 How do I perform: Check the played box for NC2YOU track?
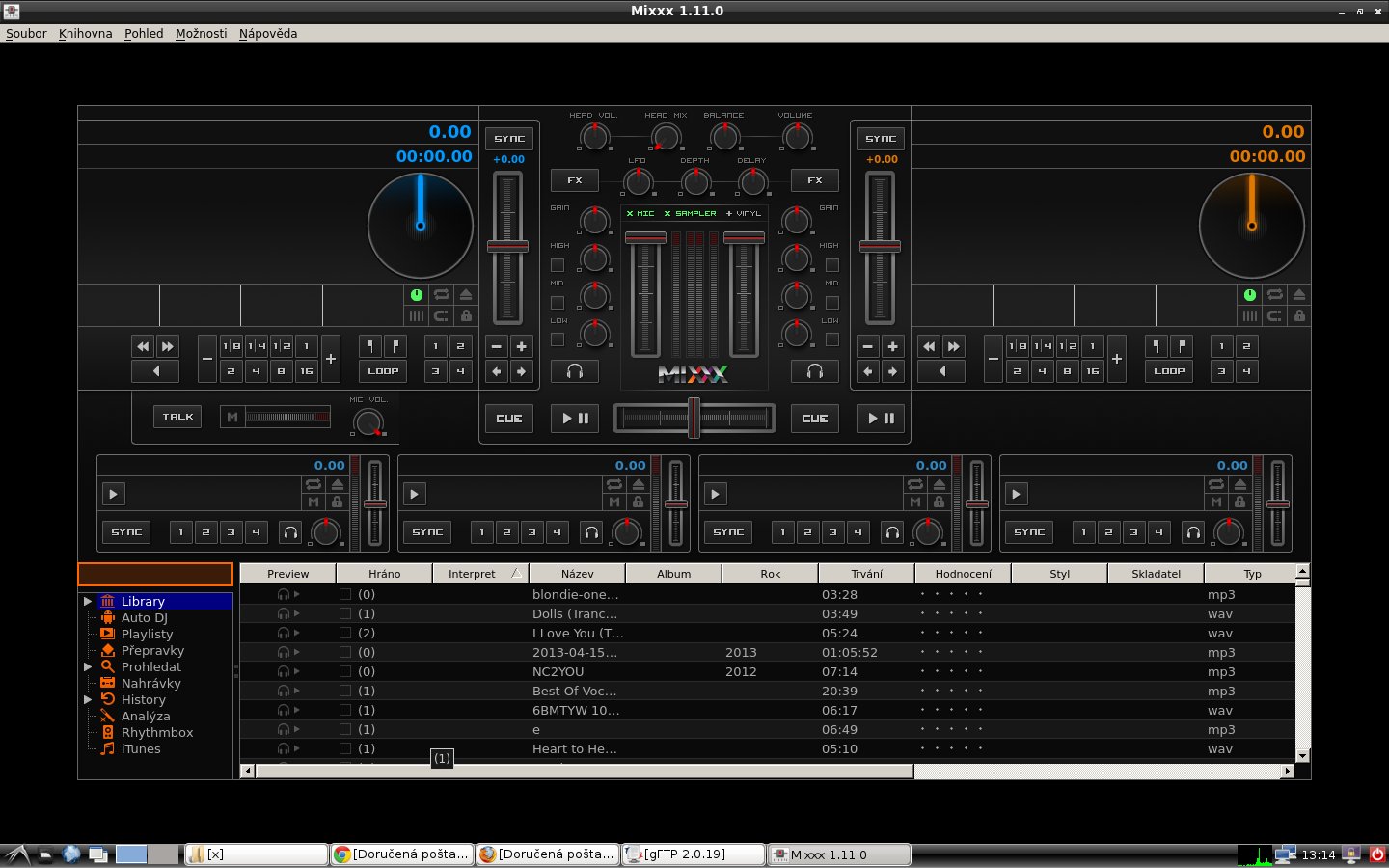coord(345,672)
